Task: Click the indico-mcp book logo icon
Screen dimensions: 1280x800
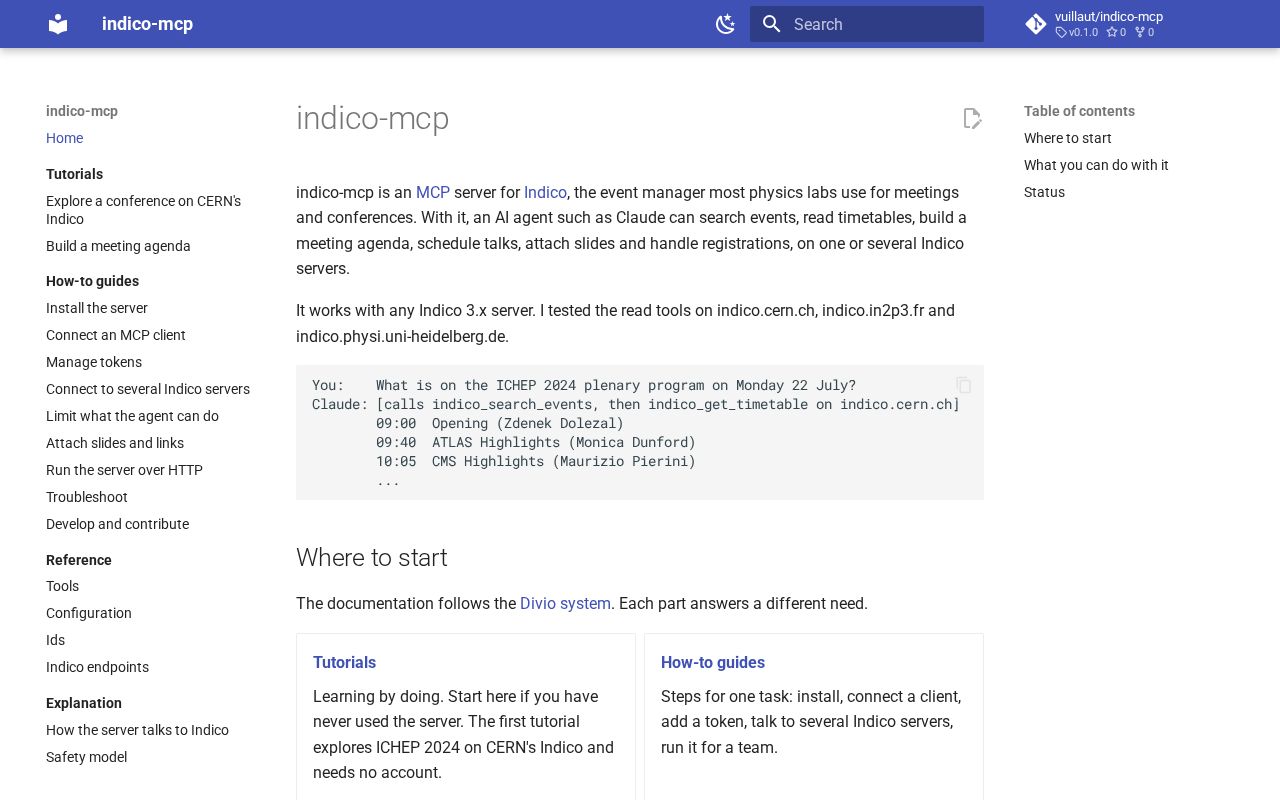Action: point(58,24)
